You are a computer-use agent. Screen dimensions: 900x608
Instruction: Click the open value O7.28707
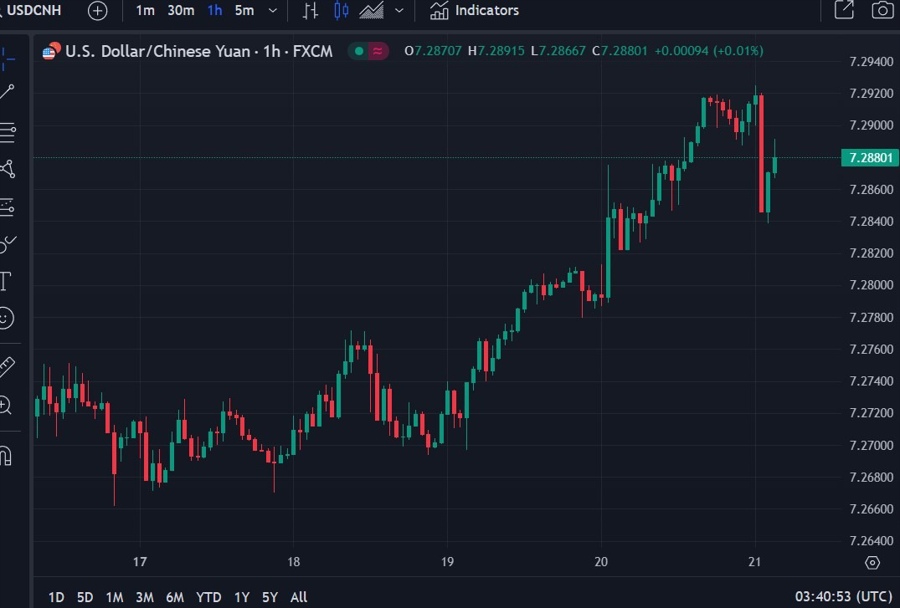pyautogui.click(x=433, y=51)
